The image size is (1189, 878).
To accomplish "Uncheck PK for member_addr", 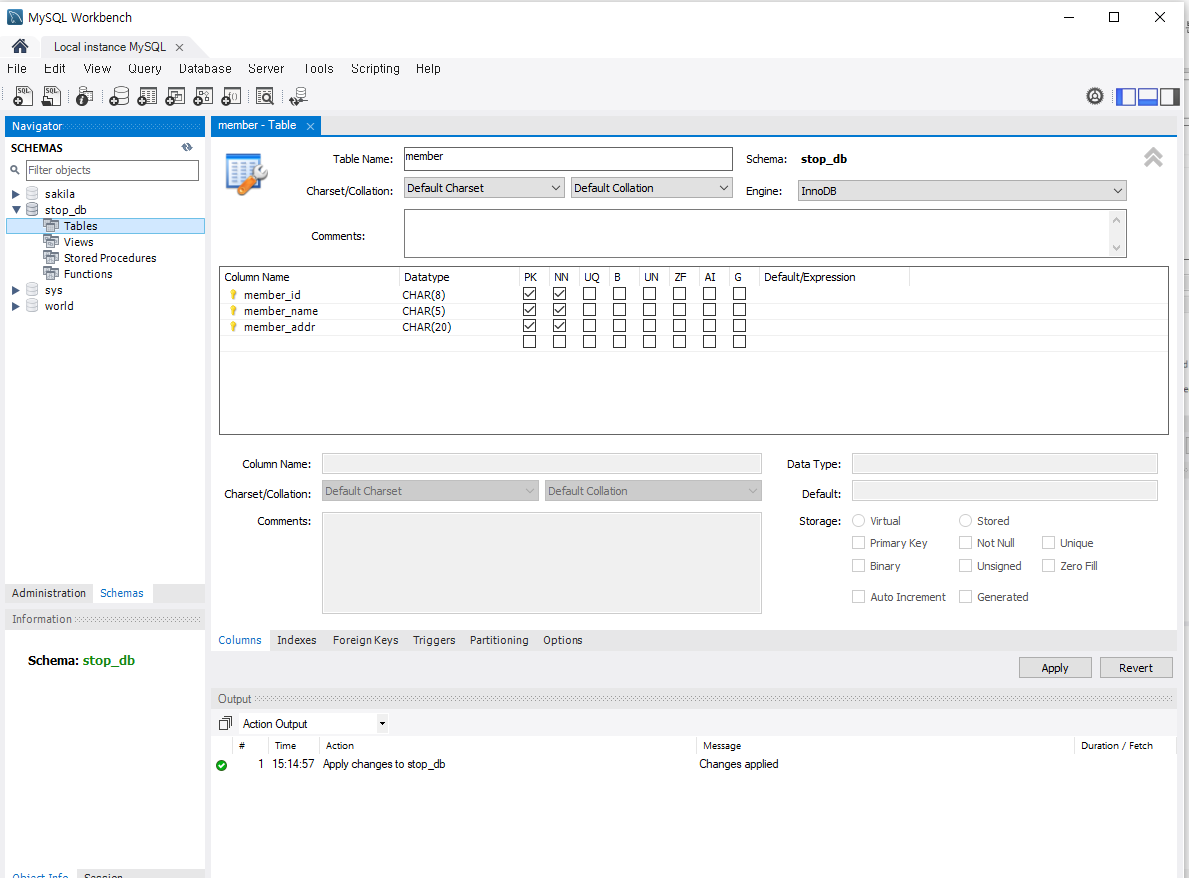I will pos(529,325).
